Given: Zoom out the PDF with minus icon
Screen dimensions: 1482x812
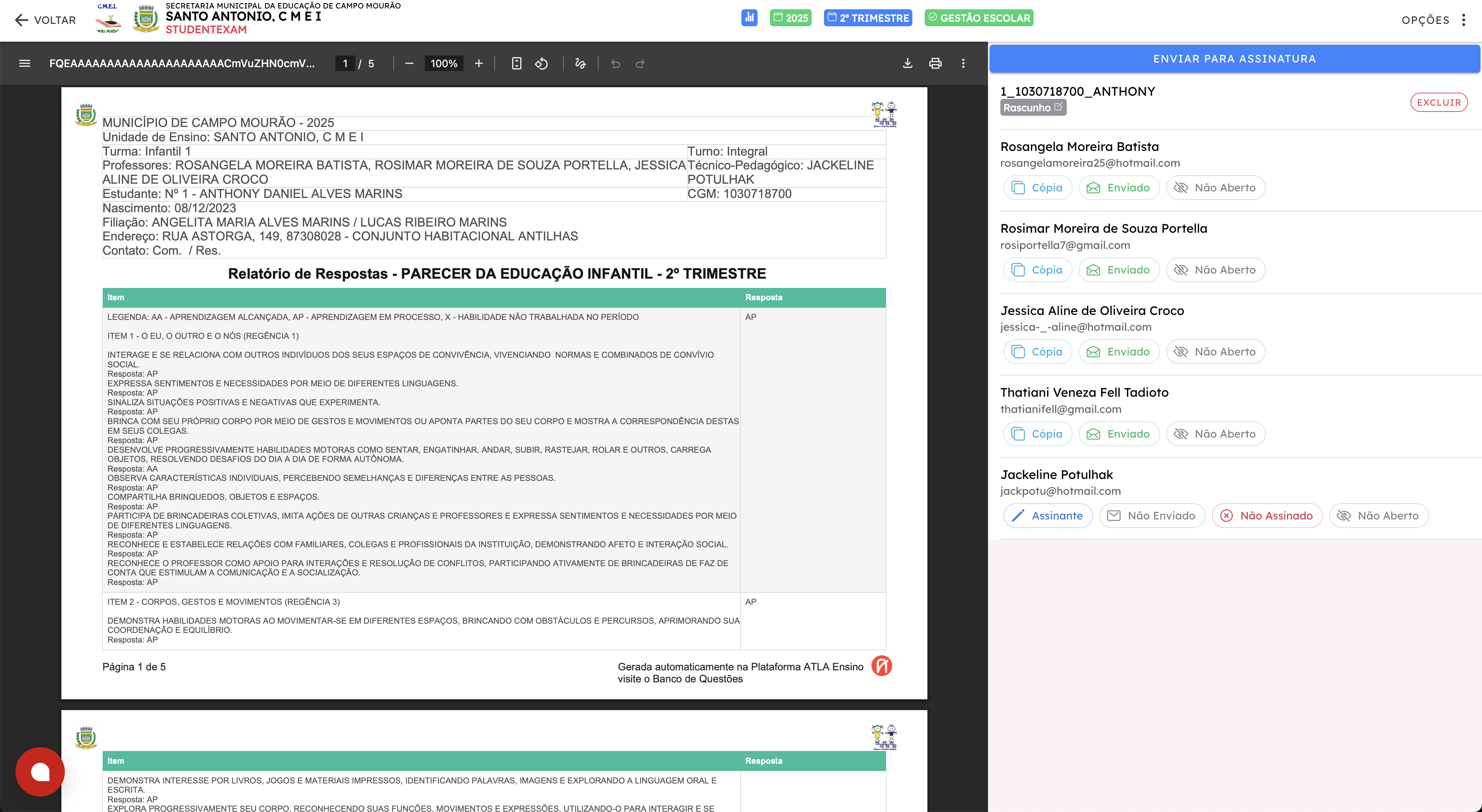Looking at the screenshot, I should click(409, 63).
